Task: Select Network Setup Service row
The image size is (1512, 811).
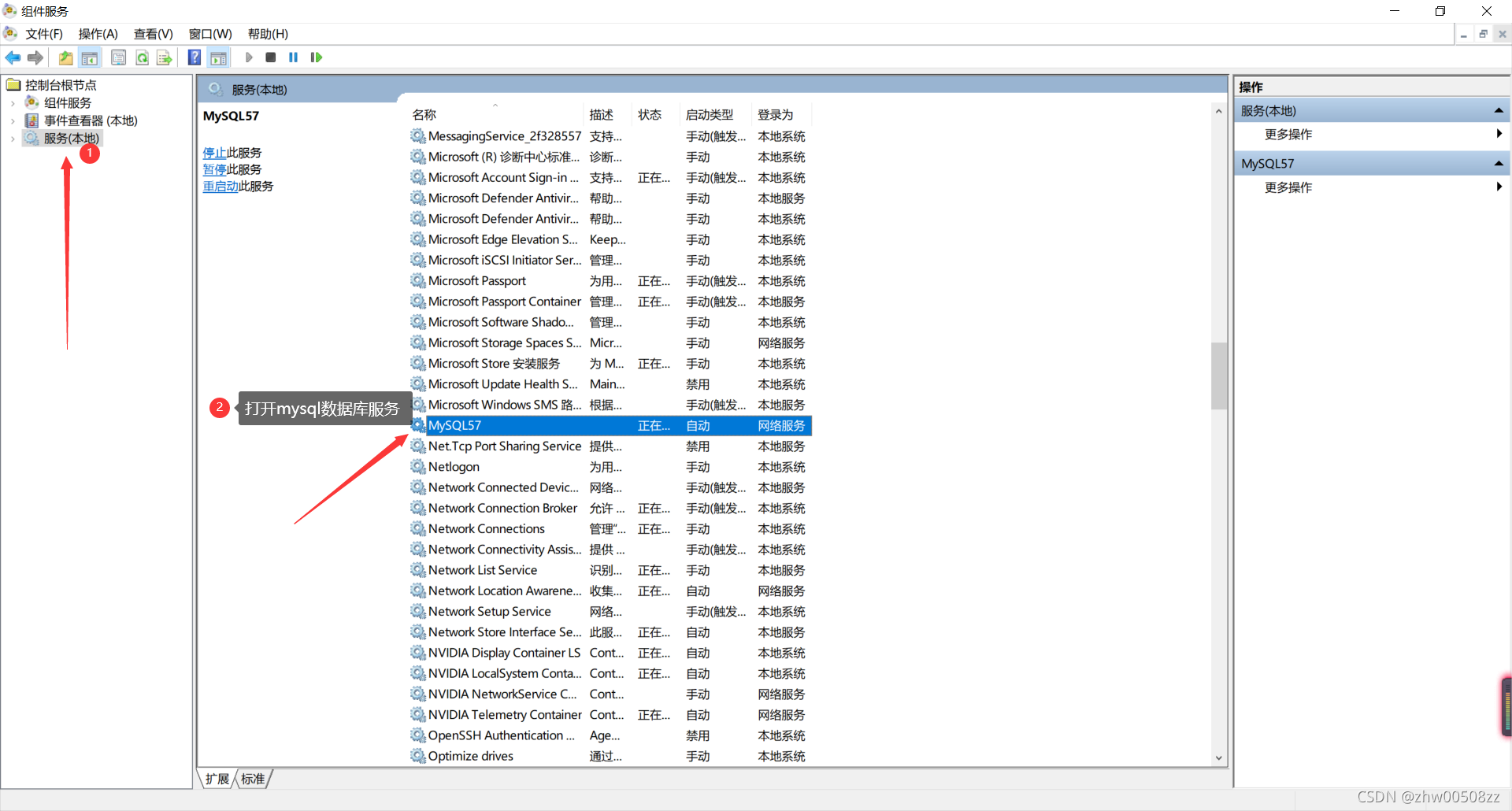Action: coord(610,612)
